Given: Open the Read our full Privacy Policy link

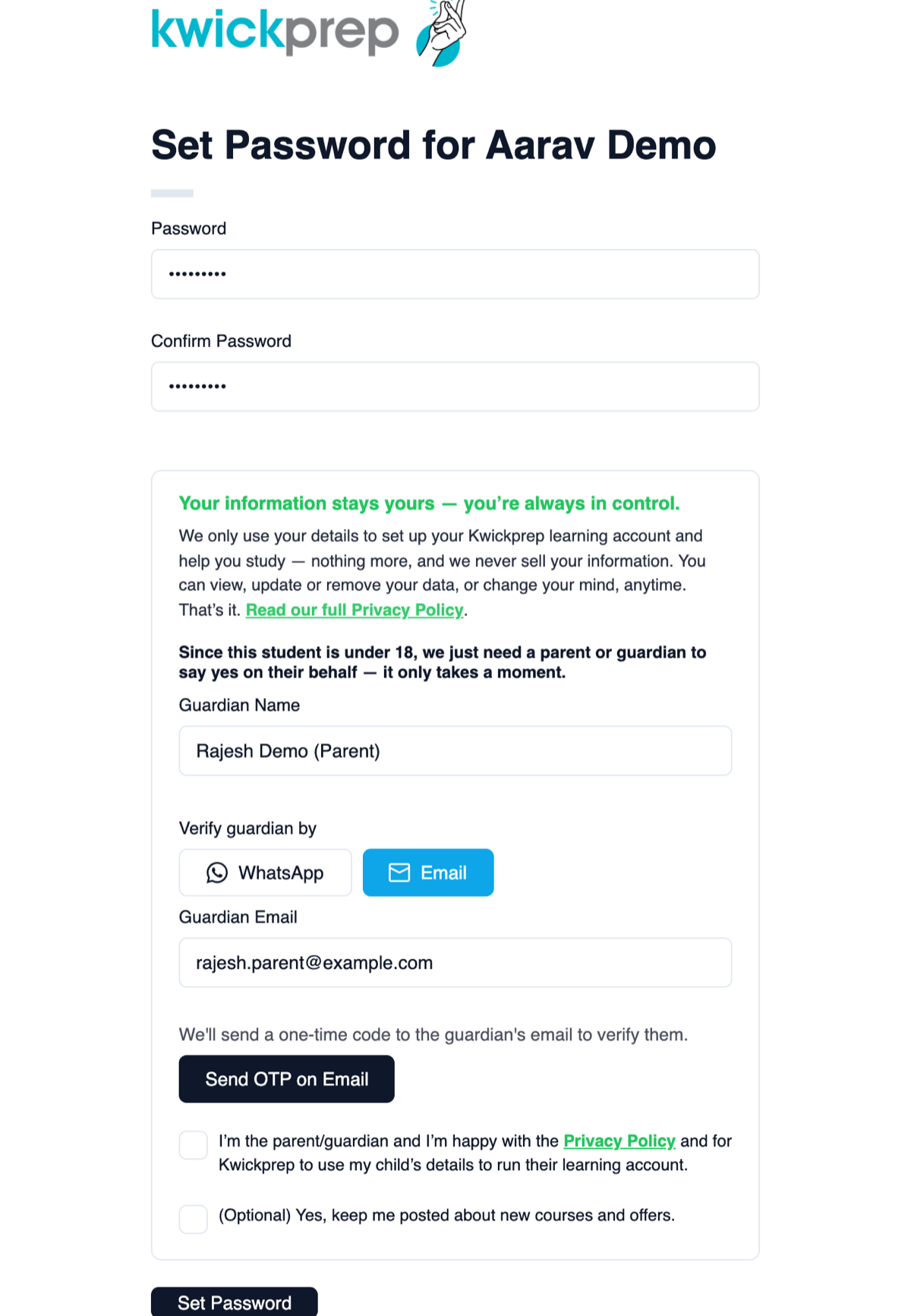Looking at the screenshot, I should (x=355, y=611).
